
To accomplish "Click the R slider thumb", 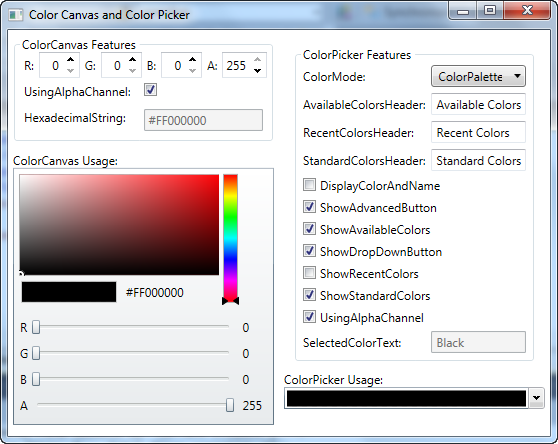I will tap(36, 327).
